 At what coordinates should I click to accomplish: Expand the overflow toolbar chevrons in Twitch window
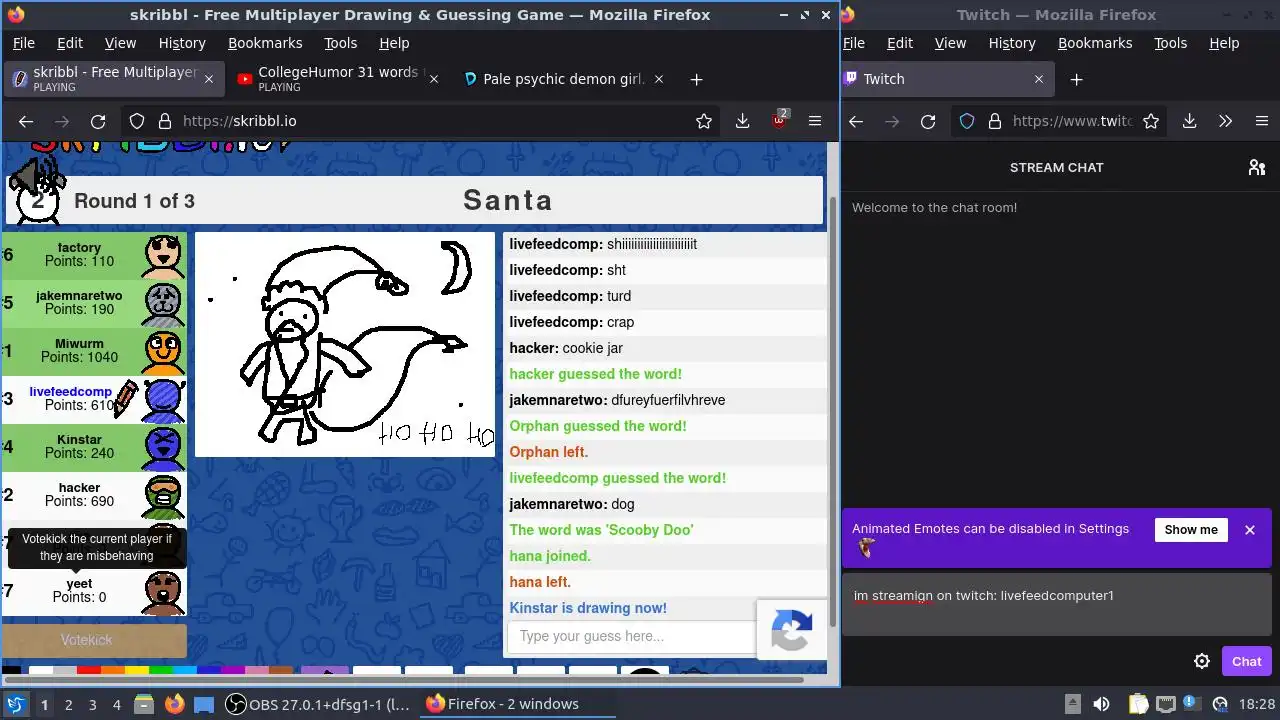pyautogui.click(x=1225, y=121)
